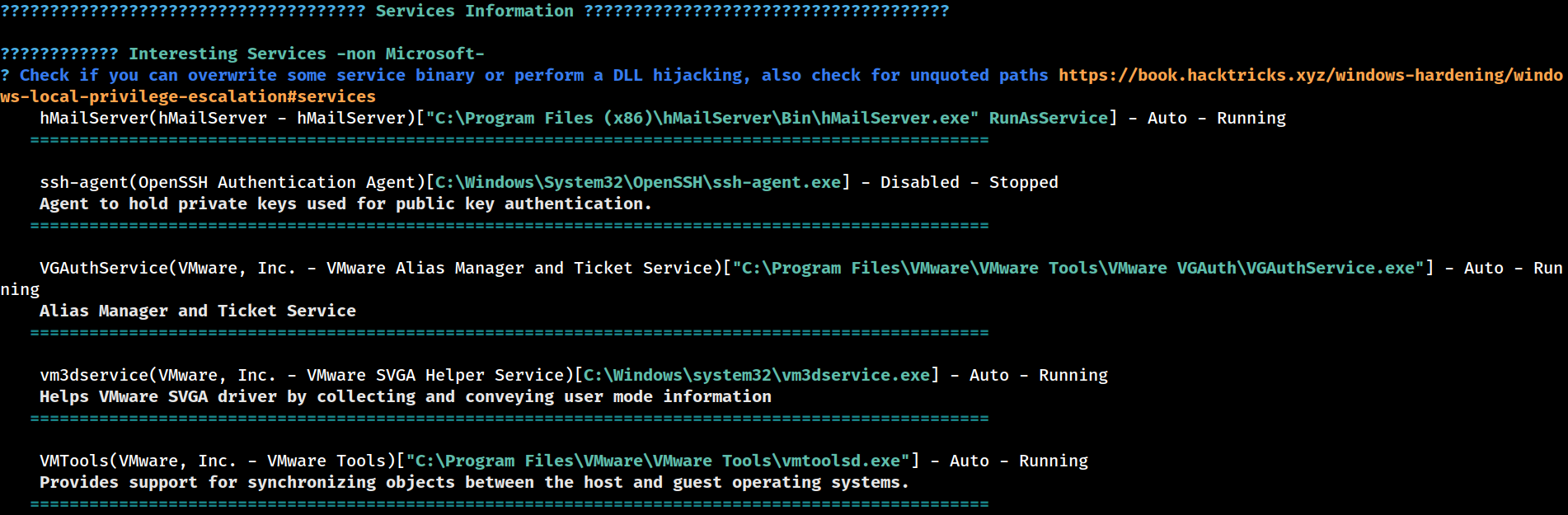Click the vm3dservice.exe path
The width and height of the screenshot is (1568, 515).
tap(757, 375)
